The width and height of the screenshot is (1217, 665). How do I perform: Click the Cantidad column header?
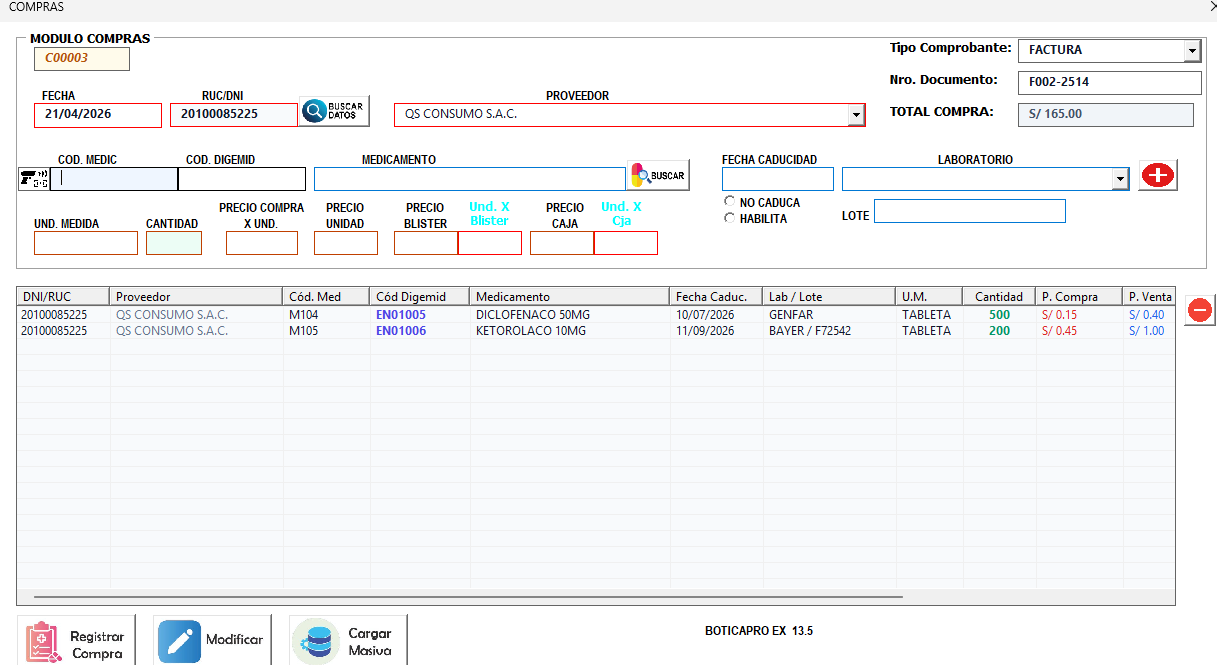(999, 297)
